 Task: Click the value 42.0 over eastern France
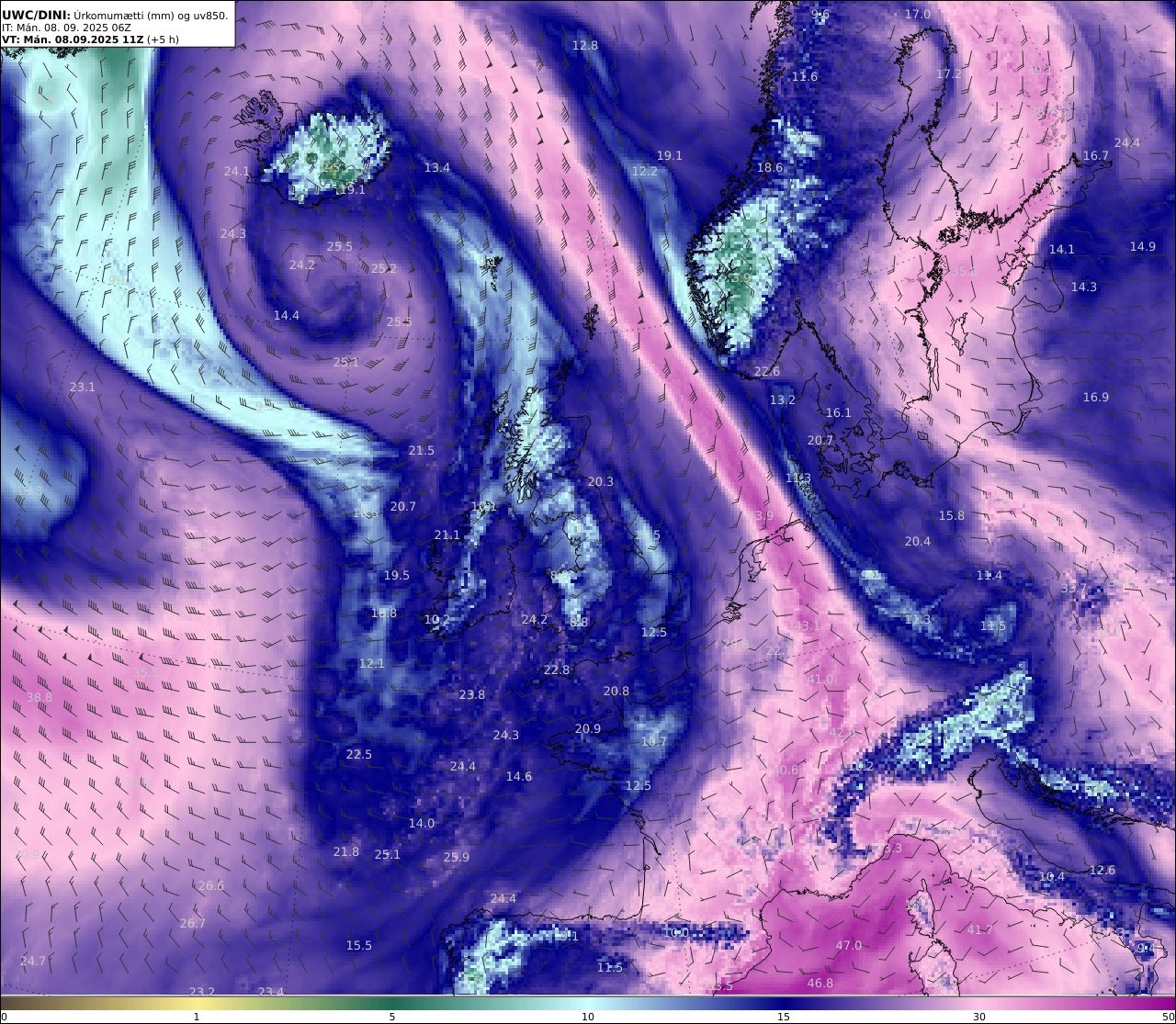coord(842,732)
